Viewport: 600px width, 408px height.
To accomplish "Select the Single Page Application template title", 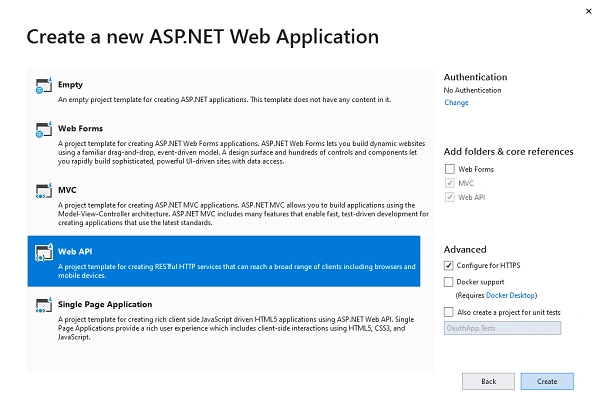I will point(105,304).
